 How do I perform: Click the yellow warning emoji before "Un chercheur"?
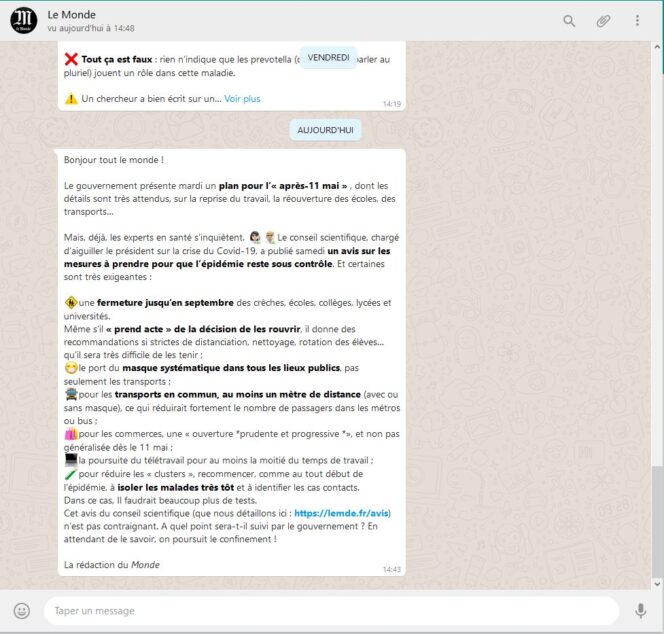(71, 99)
